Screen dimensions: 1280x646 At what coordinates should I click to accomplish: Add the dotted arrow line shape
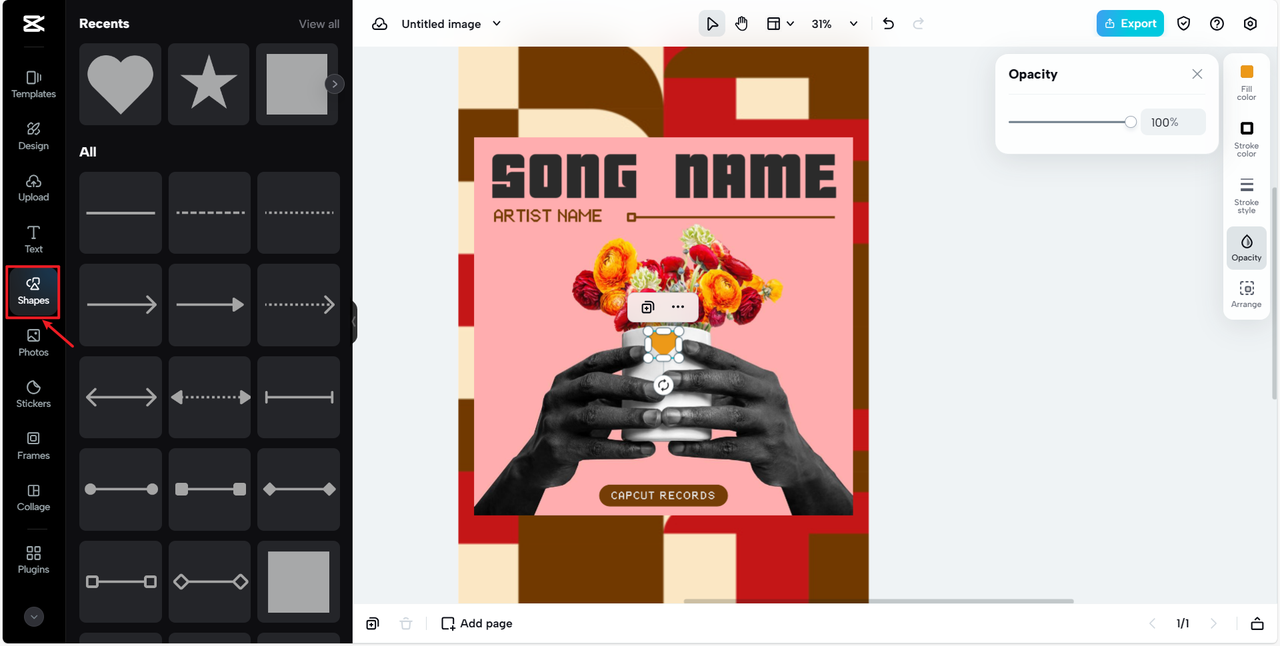click(298, 305)
